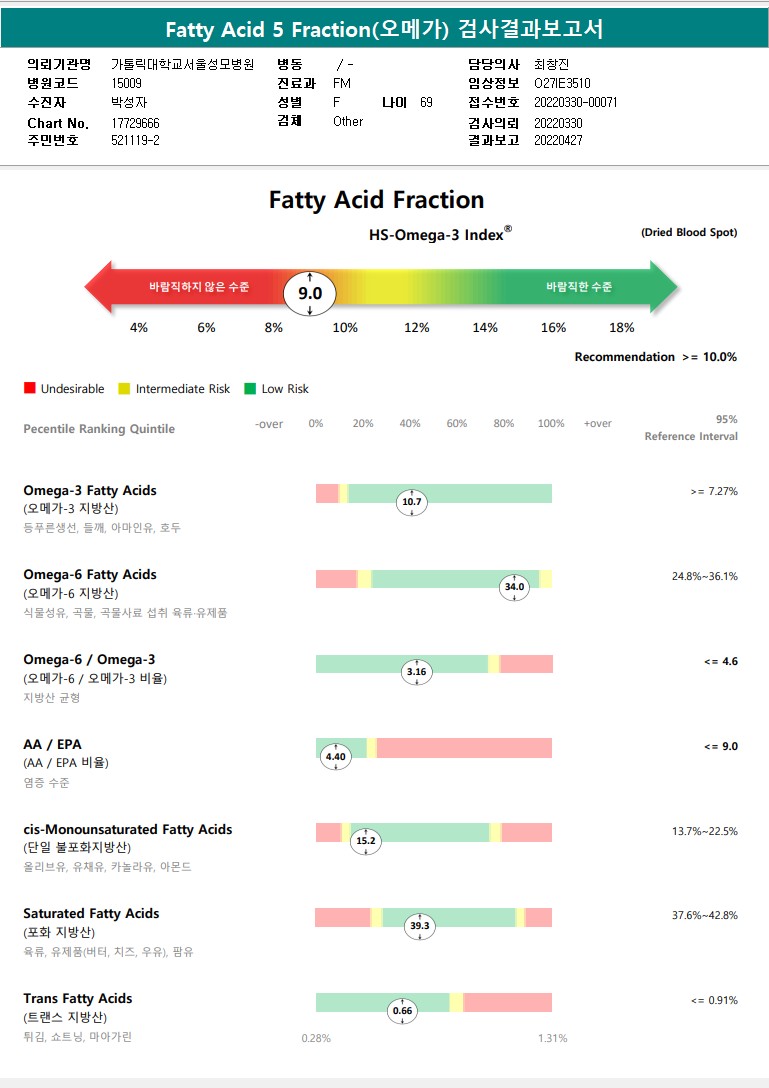
Task: Click the Recommendation >= 10.0% text
Action: pyautogui.click(x=655, y=357)
